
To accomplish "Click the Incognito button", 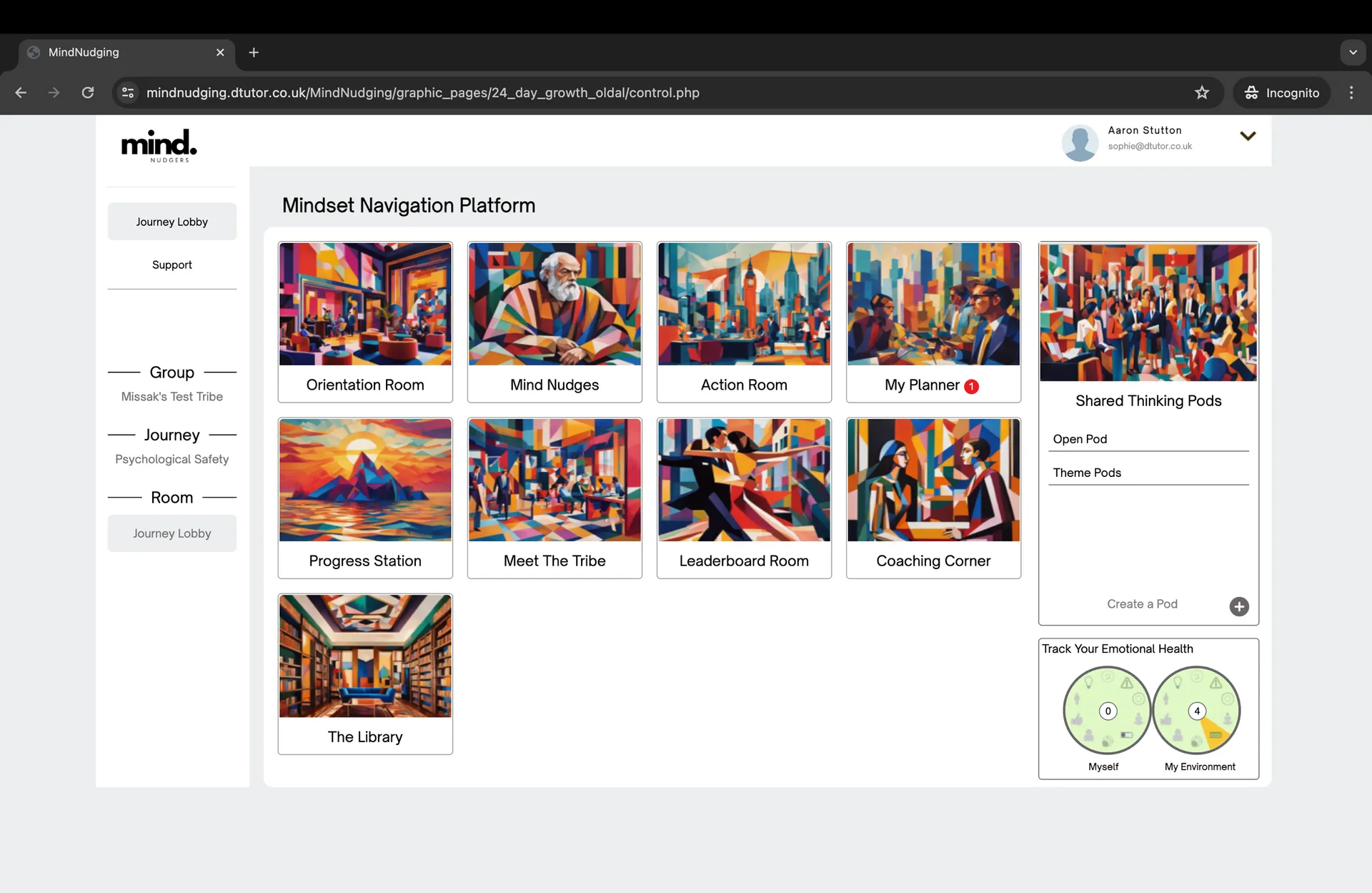I will pos(1282,92).
